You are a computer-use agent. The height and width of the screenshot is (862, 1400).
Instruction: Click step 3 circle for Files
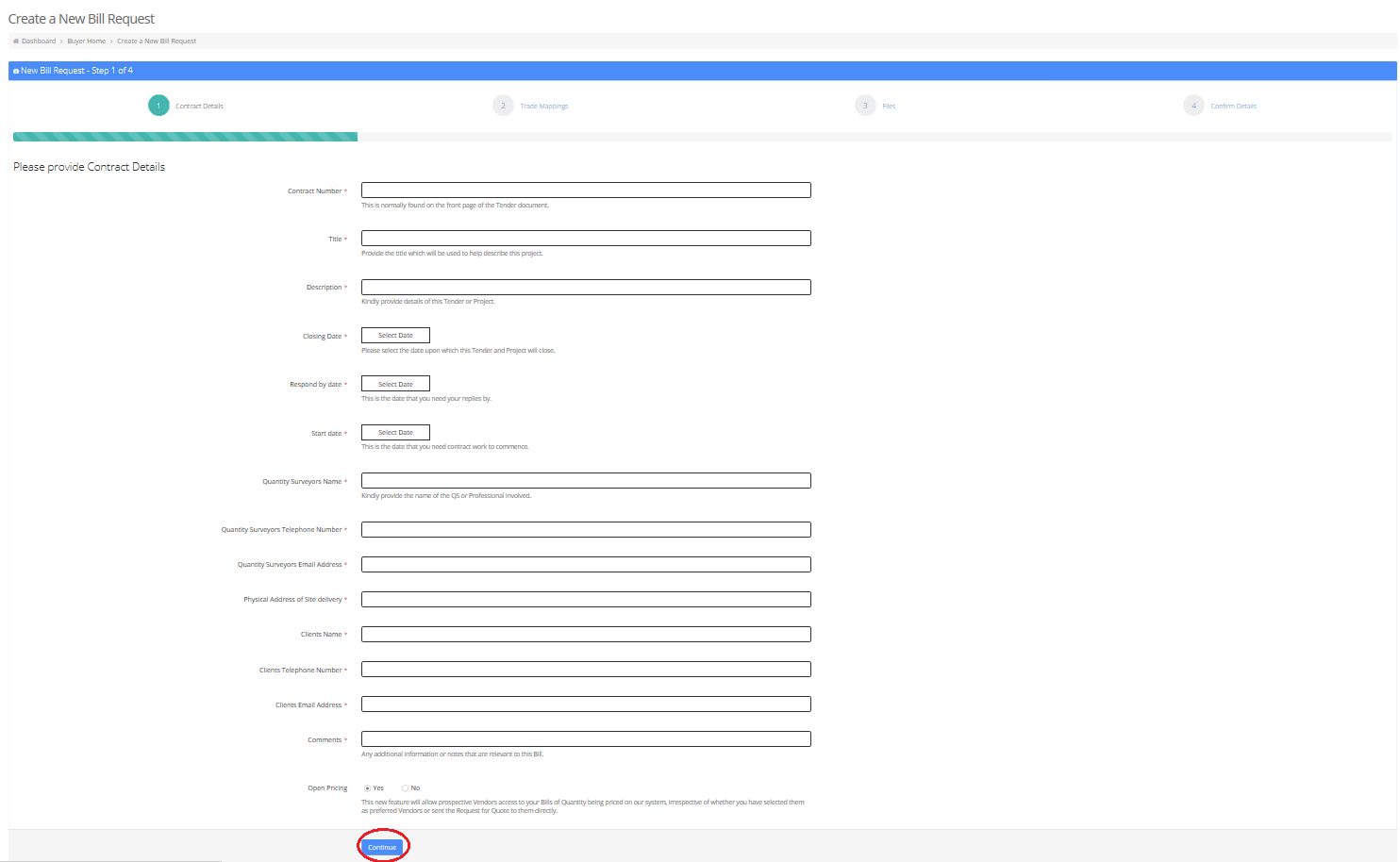865,106
